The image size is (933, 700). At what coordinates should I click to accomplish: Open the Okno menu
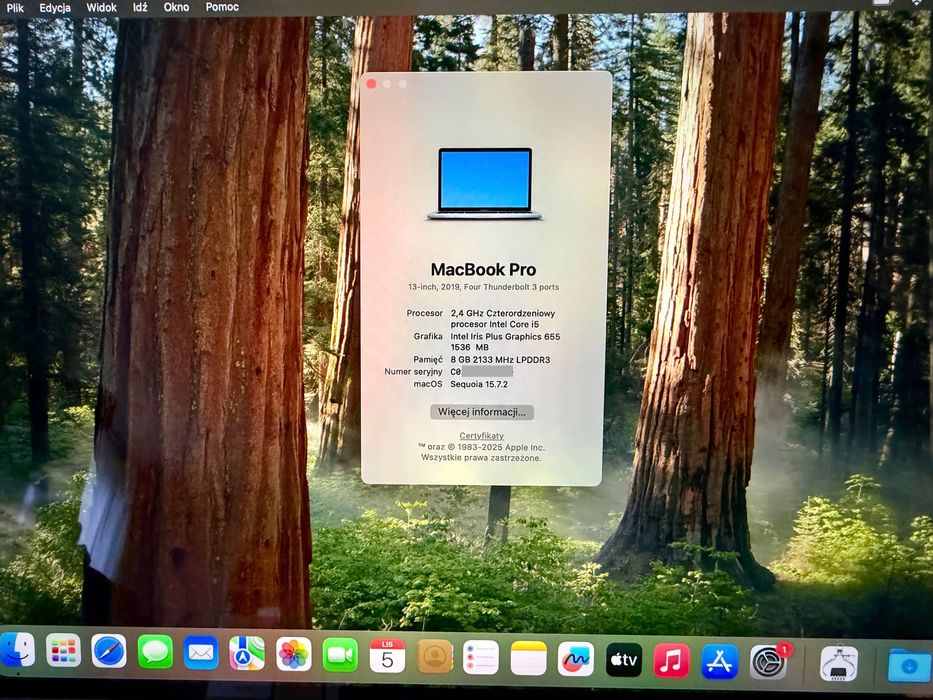(176, 7)
